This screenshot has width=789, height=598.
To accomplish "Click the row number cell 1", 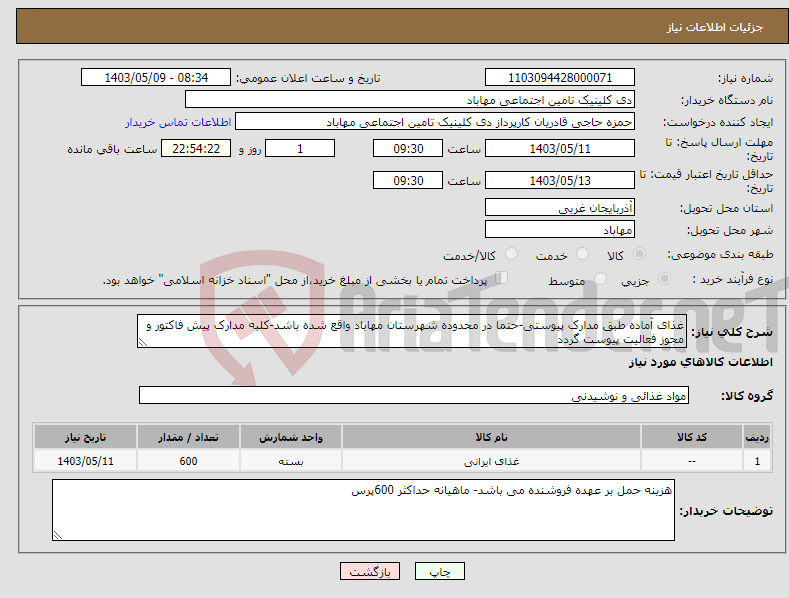I will click(757, 461).
